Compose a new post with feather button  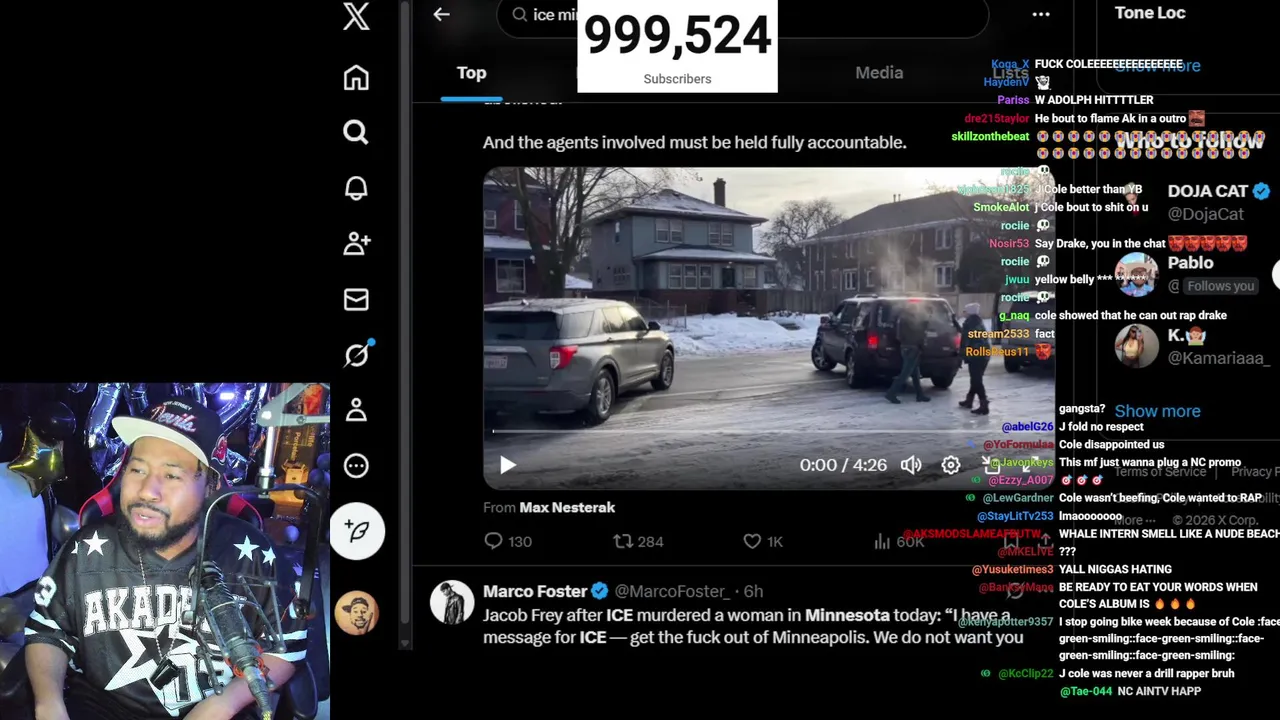(x=357, y=531)
